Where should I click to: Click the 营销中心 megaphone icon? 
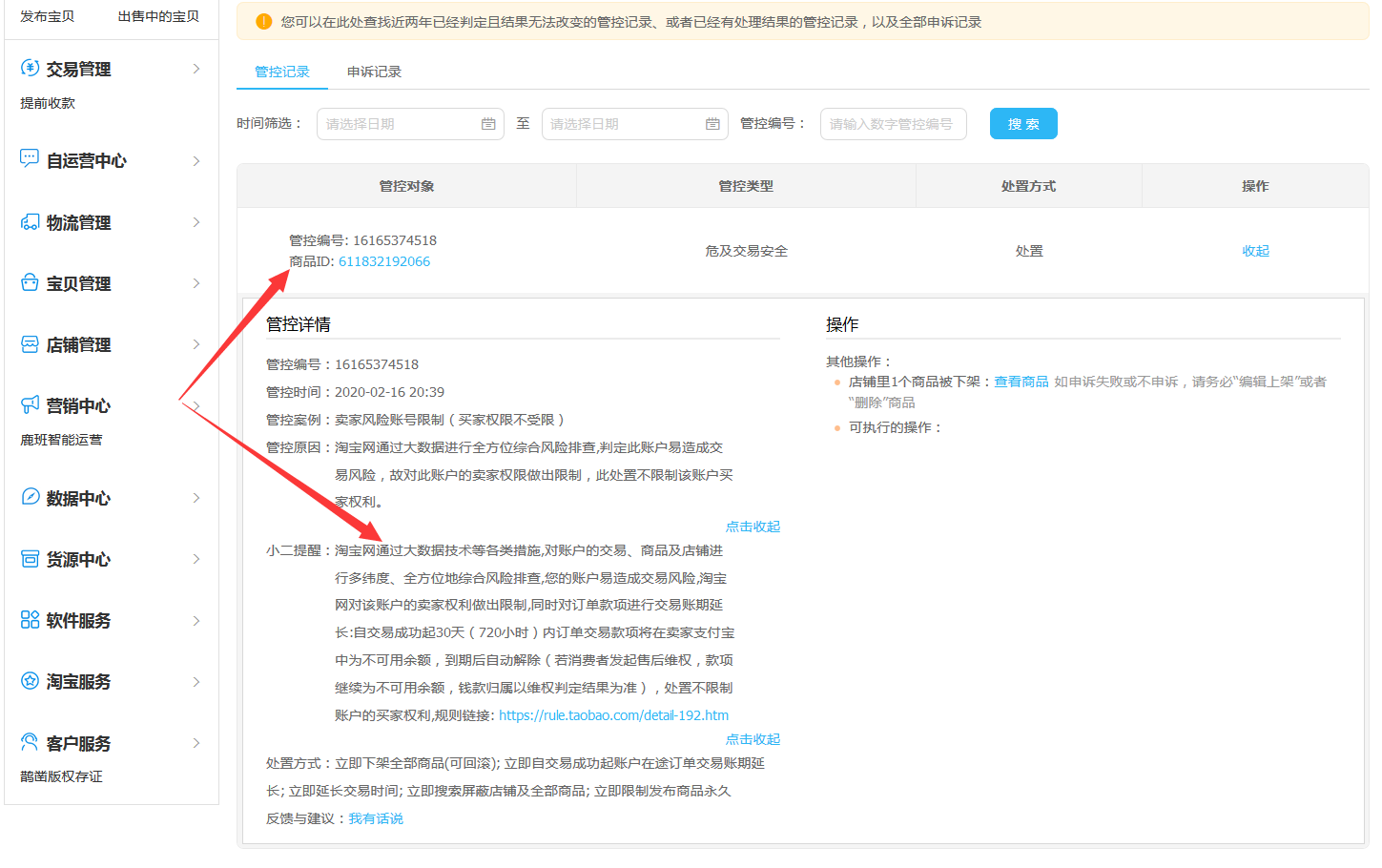(x=30, y=405)
